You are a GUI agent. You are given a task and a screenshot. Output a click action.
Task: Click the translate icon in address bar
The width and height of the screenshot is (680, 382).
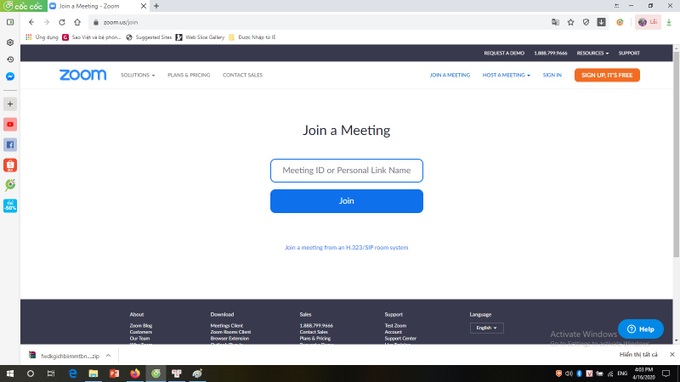(x=555, y=22)
